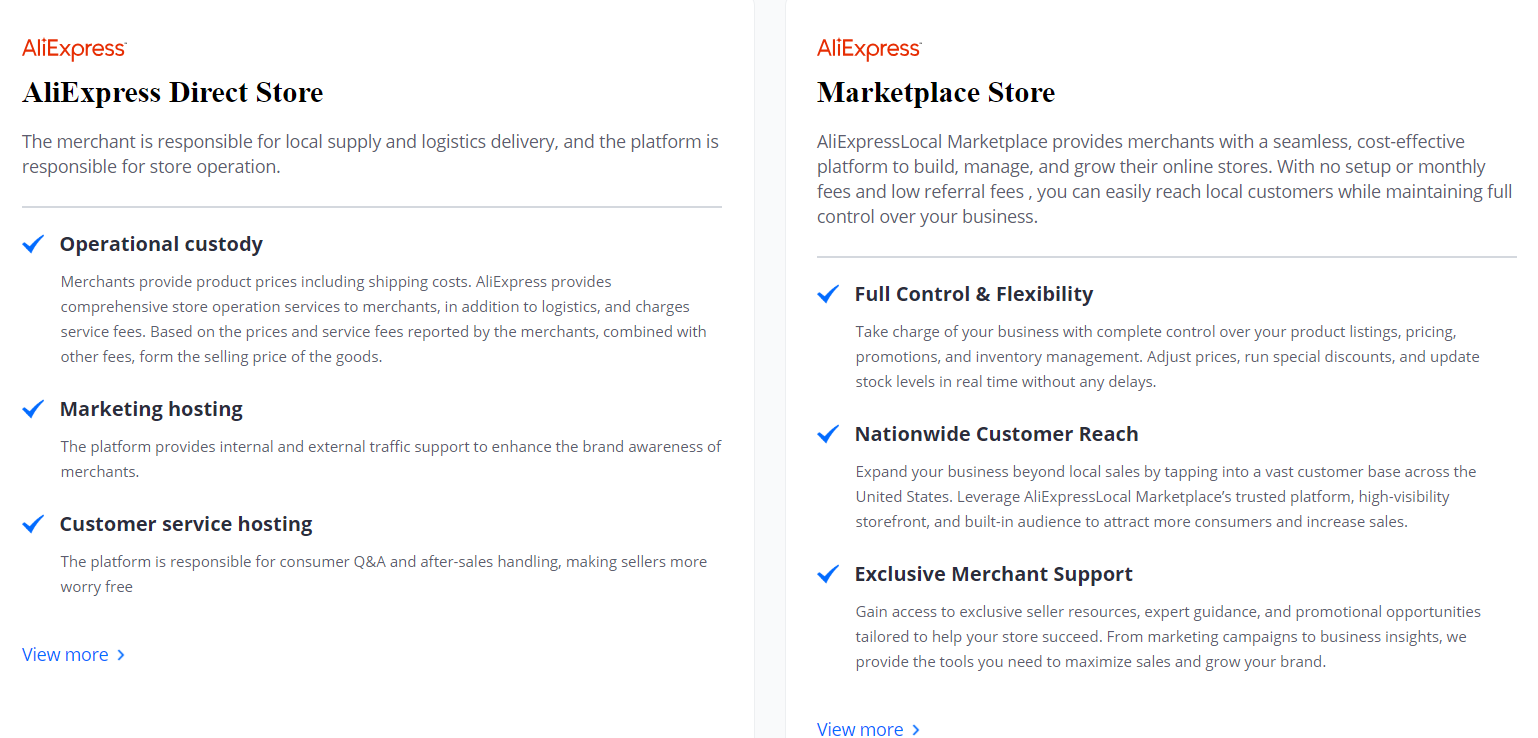The width and height of the screenshot is (1538, 738).
Task: Click the Full Control & Flexibility section title
Action: pyautogui.click(x=973, y=294)
